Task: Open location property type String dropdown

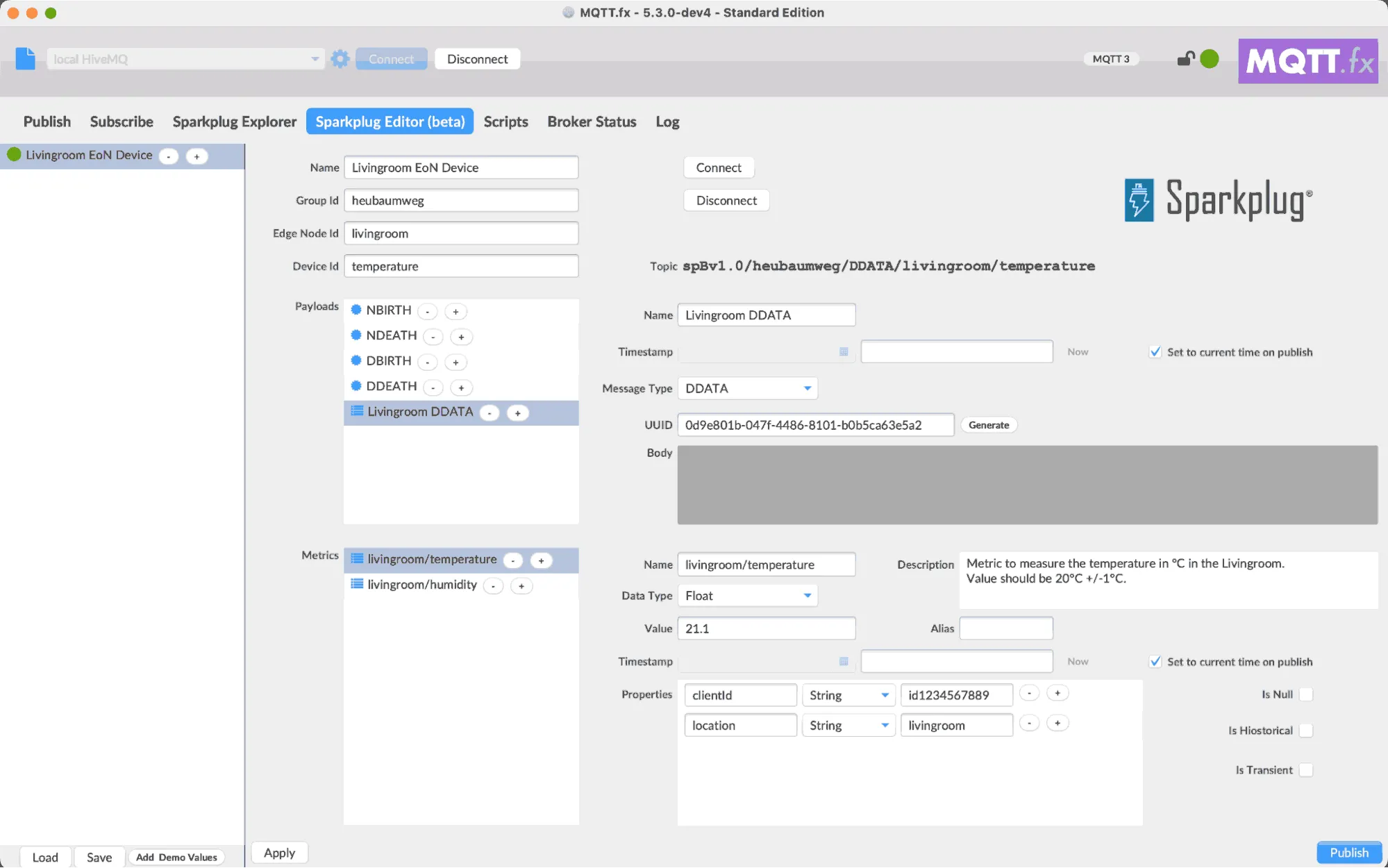Action: point(848,726)
